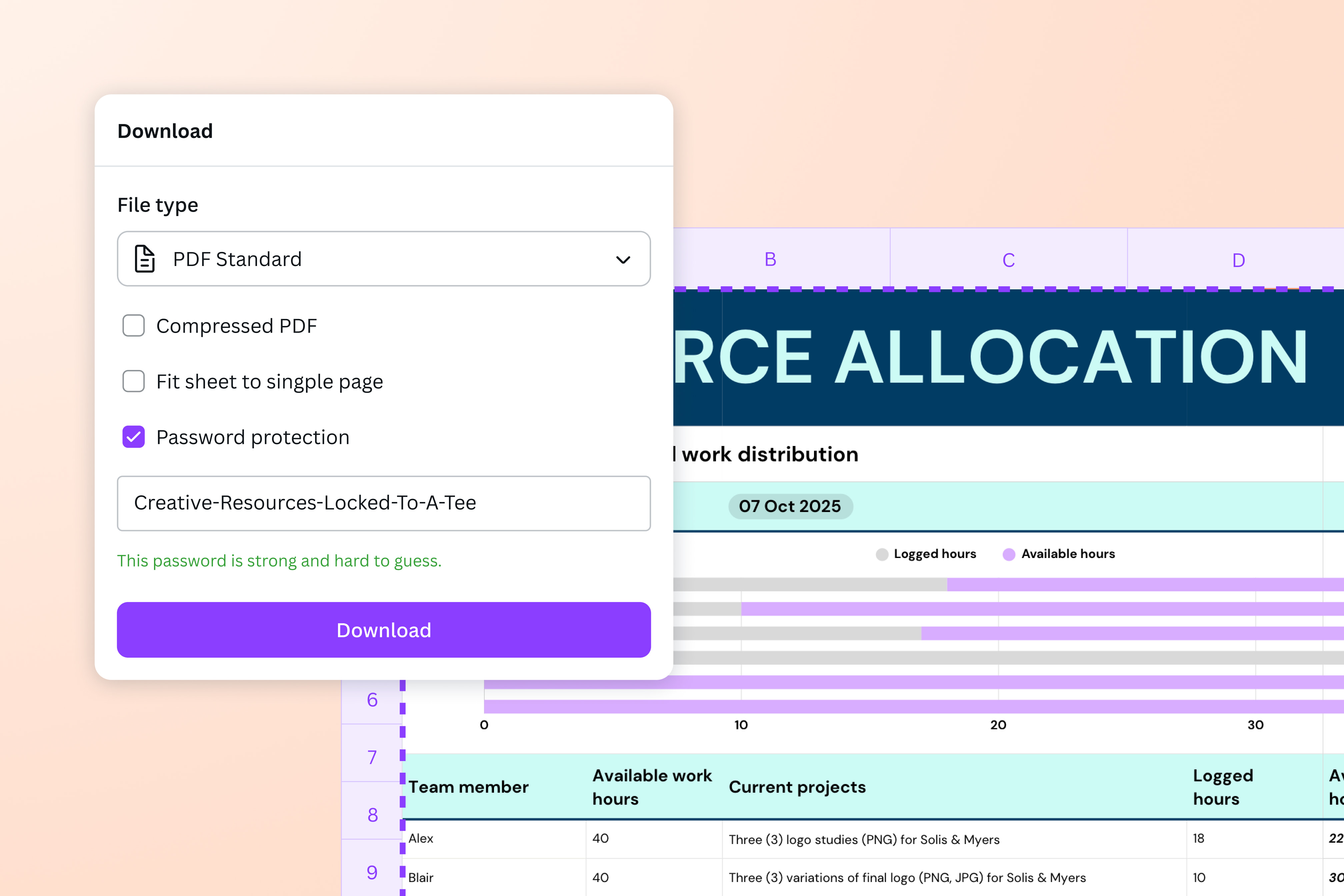
Task: Select column B header
Action: 770,260
